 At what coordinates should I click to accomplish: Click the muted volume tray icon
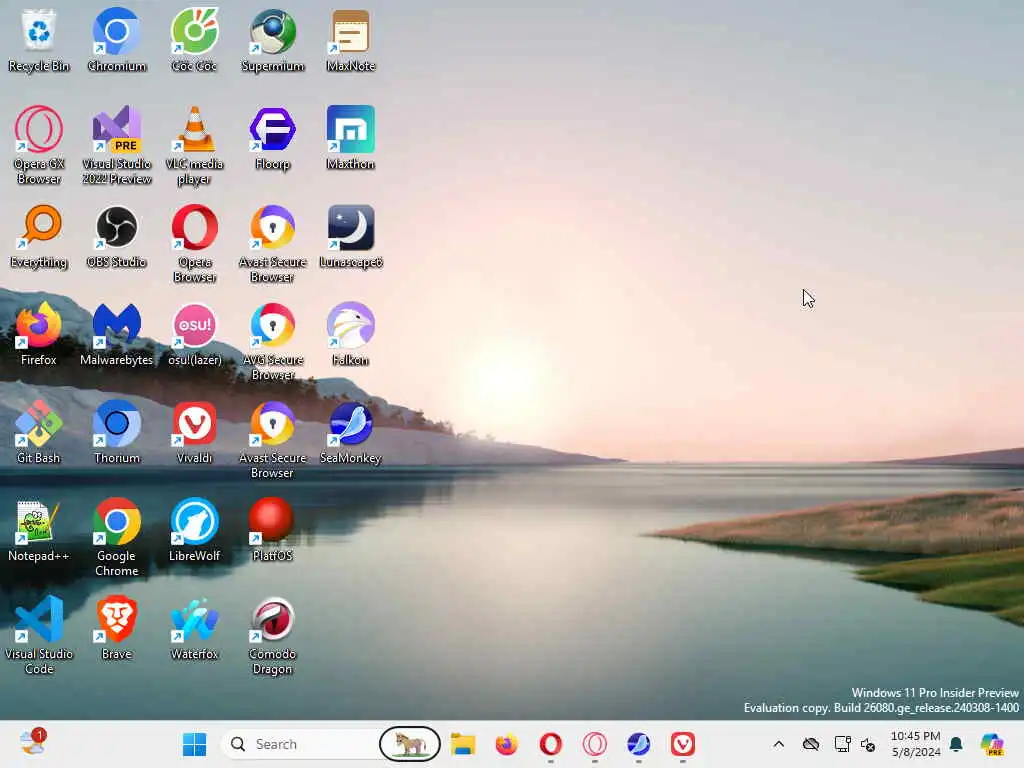(x=868, y=744)
